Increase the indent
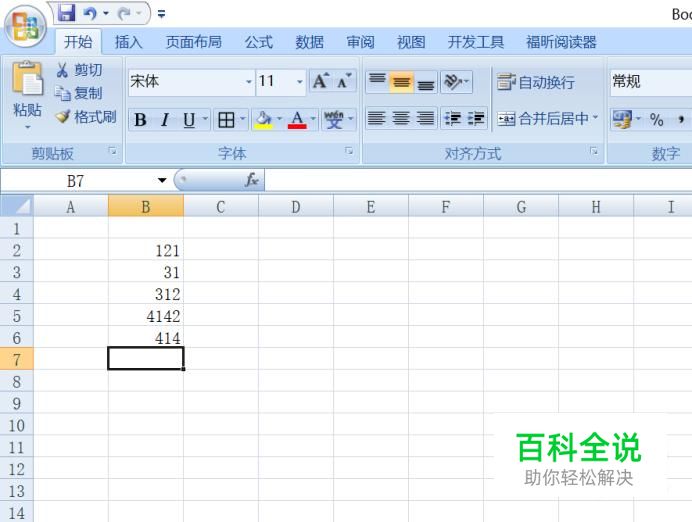The height and width of the screenshot is (522, 692). coord(476,118)
